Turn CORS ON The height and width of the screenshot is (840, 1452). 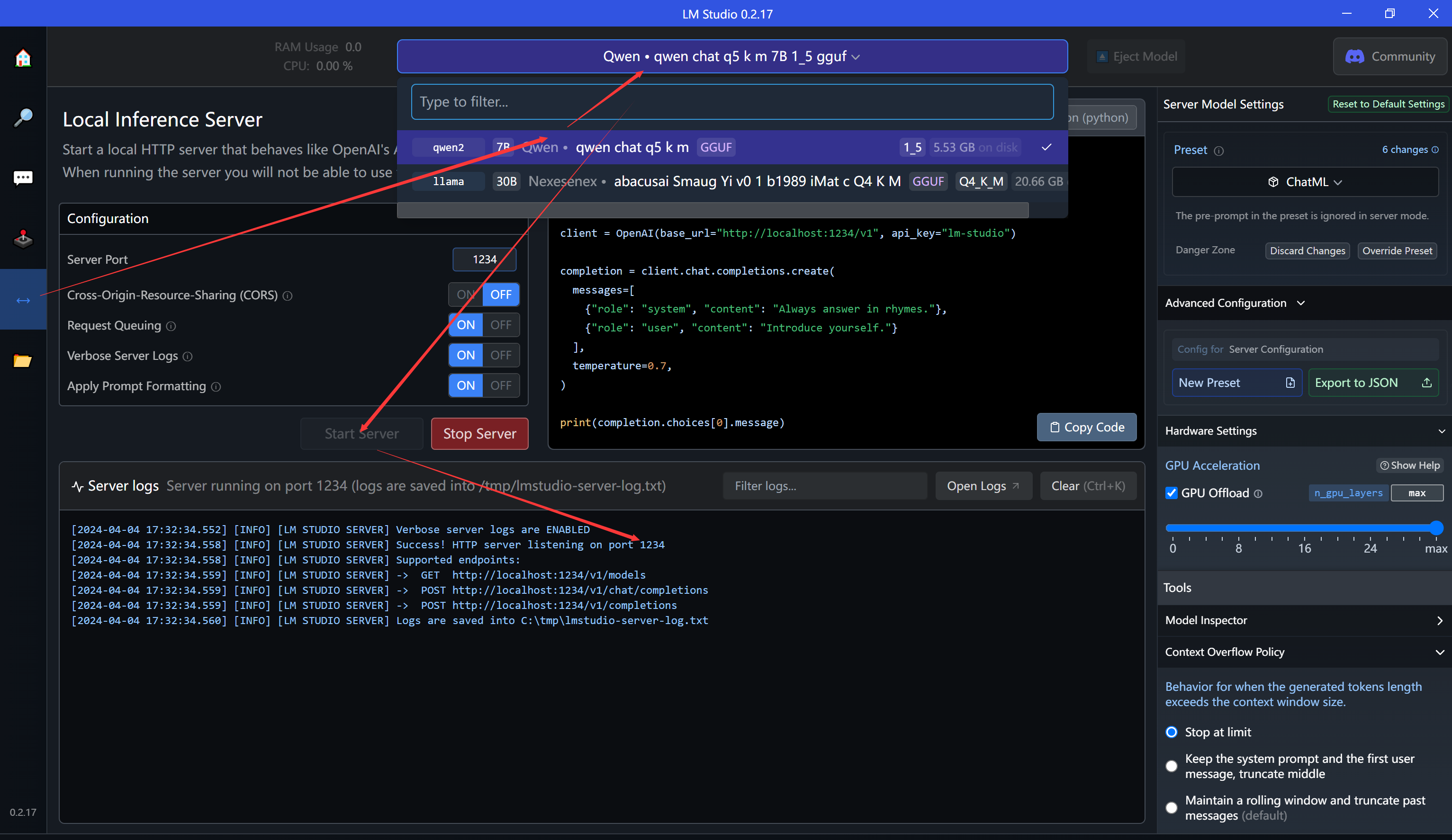pos(466,295)
